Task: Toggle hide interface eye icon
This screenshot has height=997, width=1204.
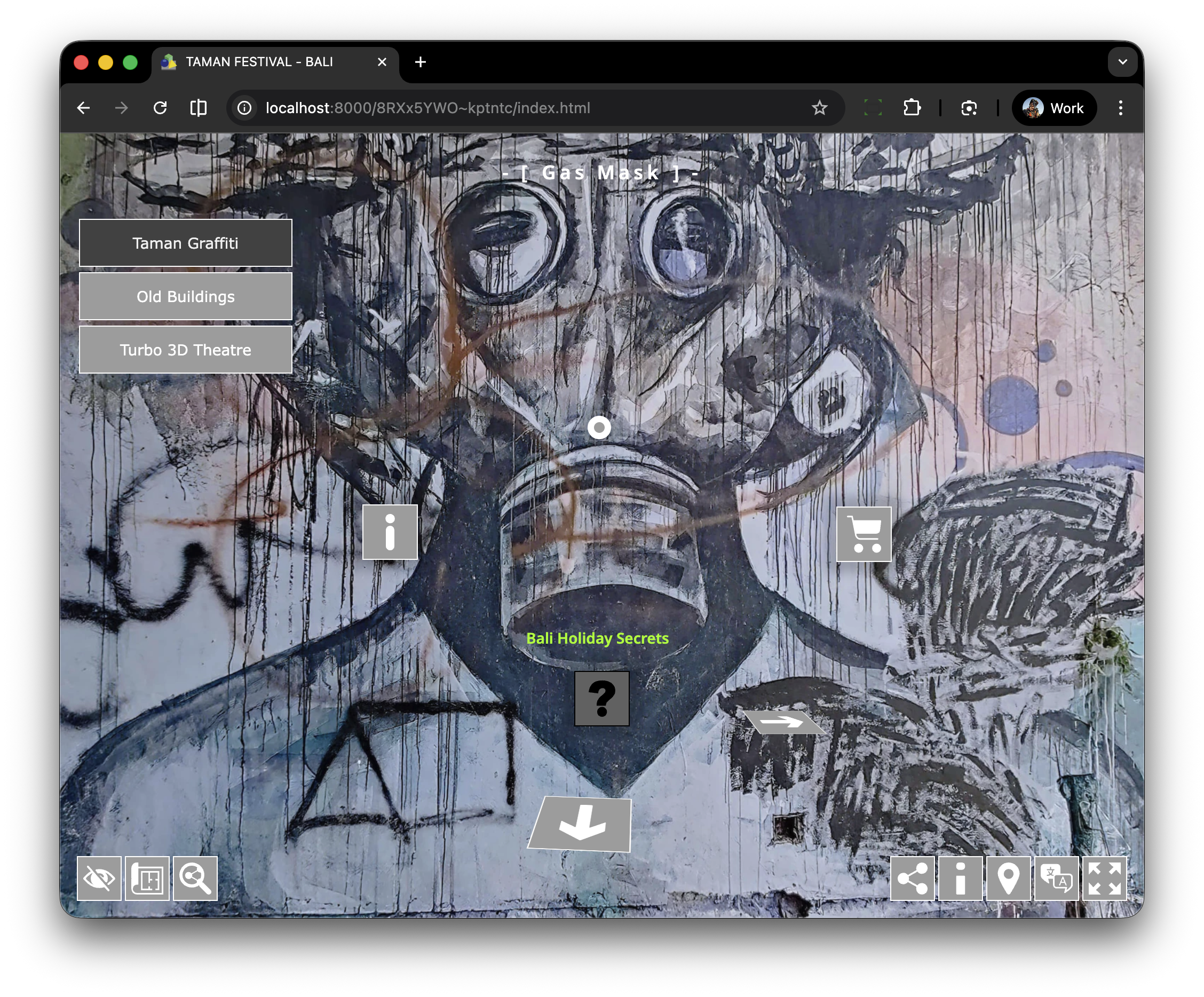Action: click(x=99, y=879)
